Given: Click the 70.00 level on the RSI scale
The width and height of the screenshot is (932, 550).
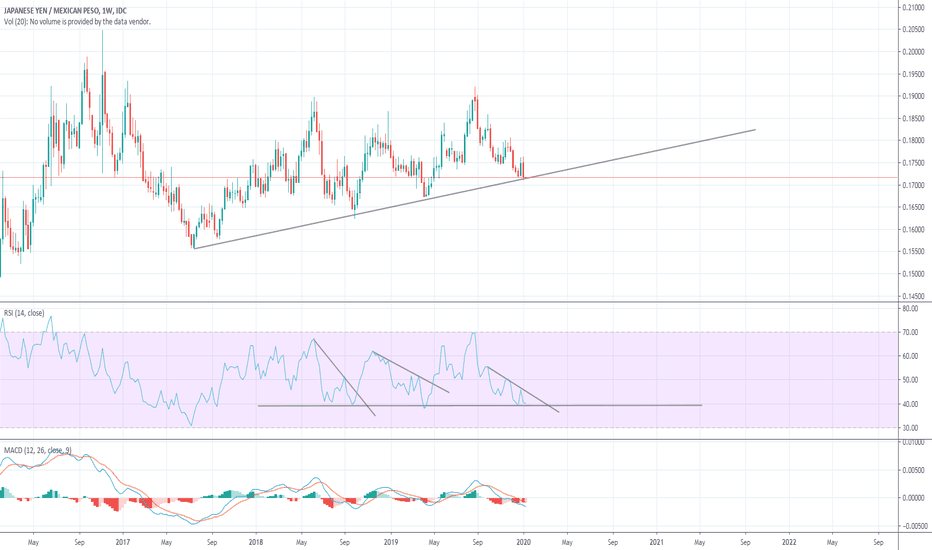Looking at the screenshot, I should click(908, 332).
